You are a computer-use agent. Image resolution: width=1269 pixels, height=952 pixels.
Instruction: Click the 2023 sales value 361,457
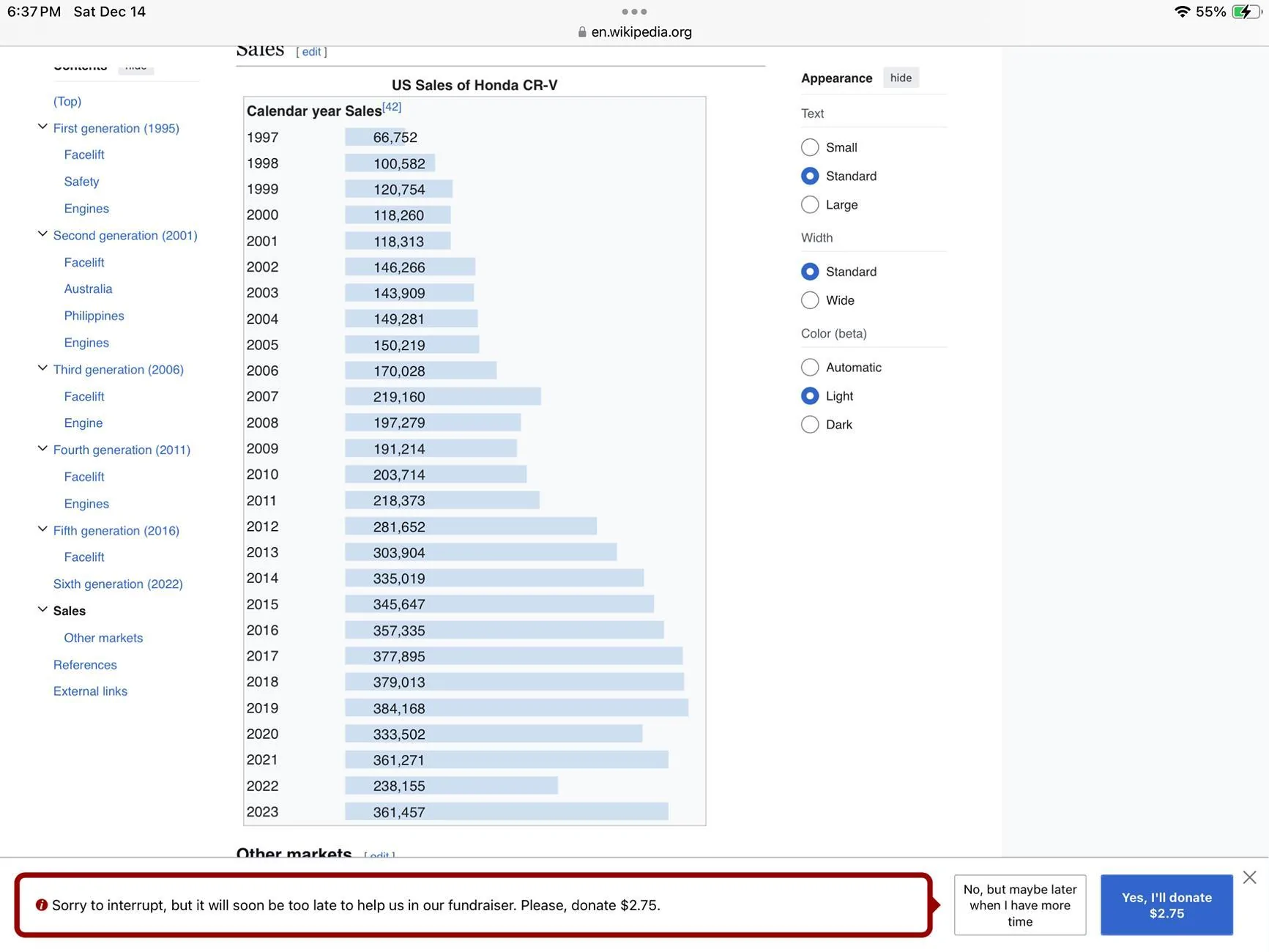399,812
